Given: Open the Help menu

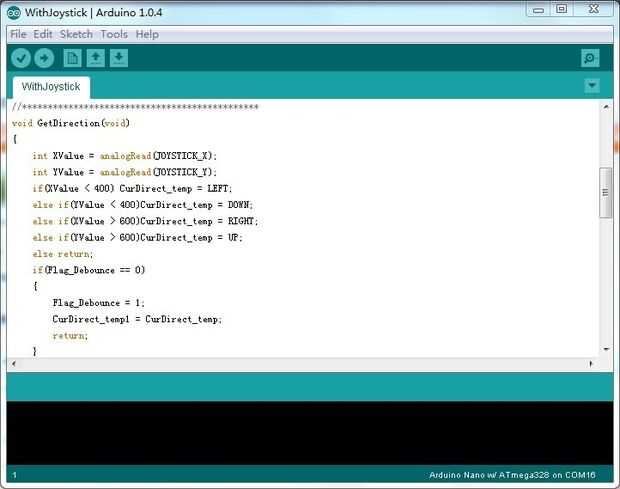Looking at the screenshot, I should coord(147,34).
